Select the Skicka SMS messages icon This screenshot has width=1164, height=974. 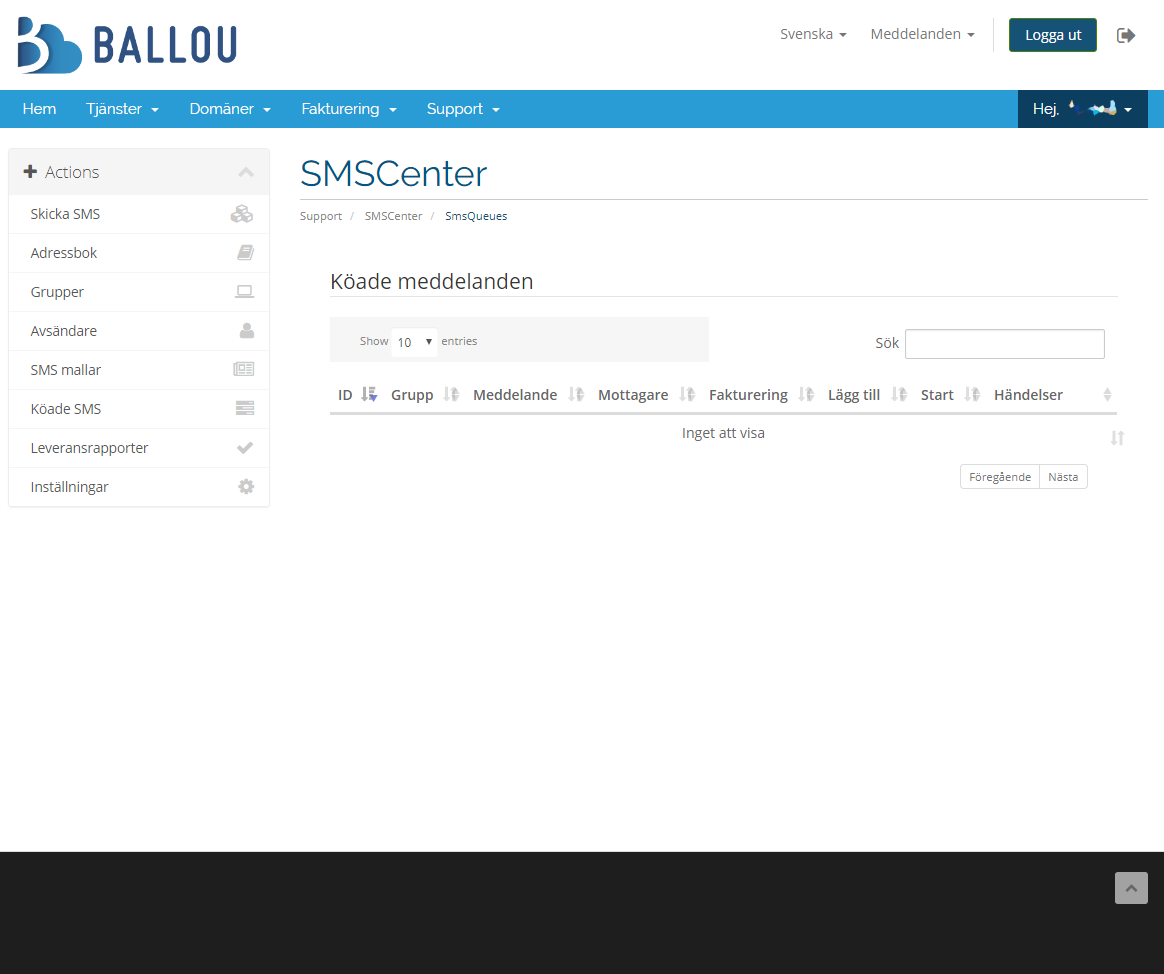coord(242,213)
